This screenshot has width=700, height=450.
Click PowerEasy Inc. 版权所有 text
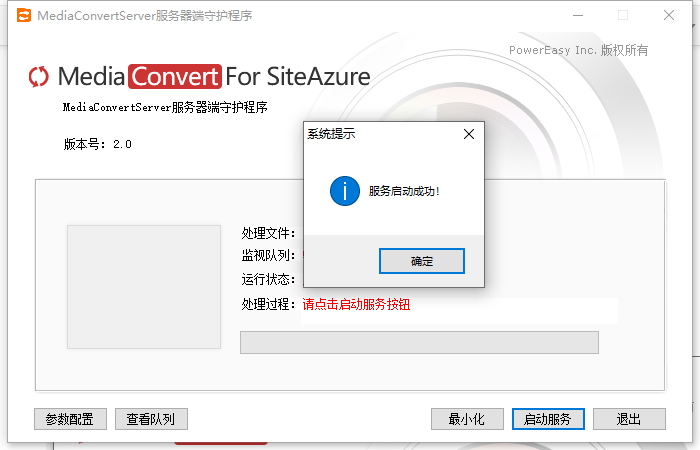coord(579,50)
